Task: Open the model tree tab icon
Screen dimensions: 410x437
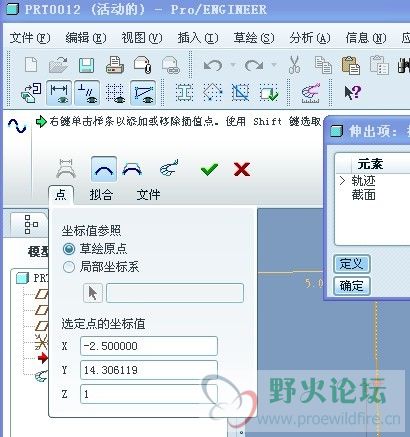Action: click(31, 224)
